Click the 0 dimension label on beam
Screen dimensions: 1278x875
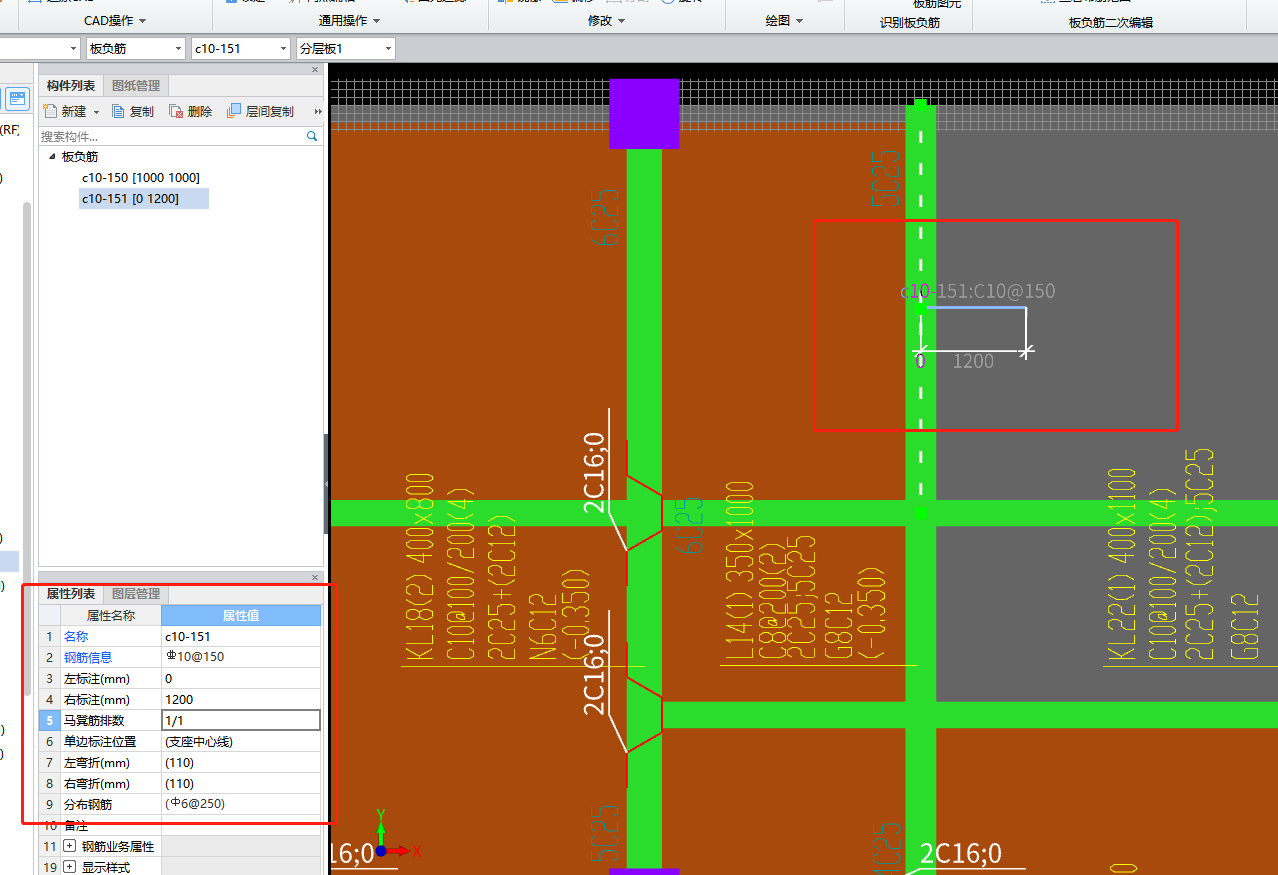coord(920,360)
